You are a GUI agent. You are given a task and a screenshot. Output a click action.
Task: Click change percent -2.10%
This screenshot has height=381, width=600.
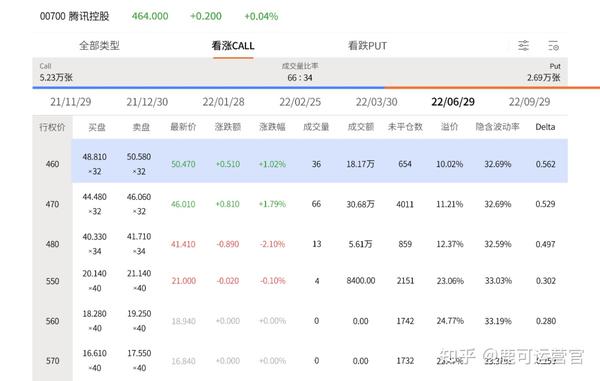pyautogui.click(x=272, y=244)
